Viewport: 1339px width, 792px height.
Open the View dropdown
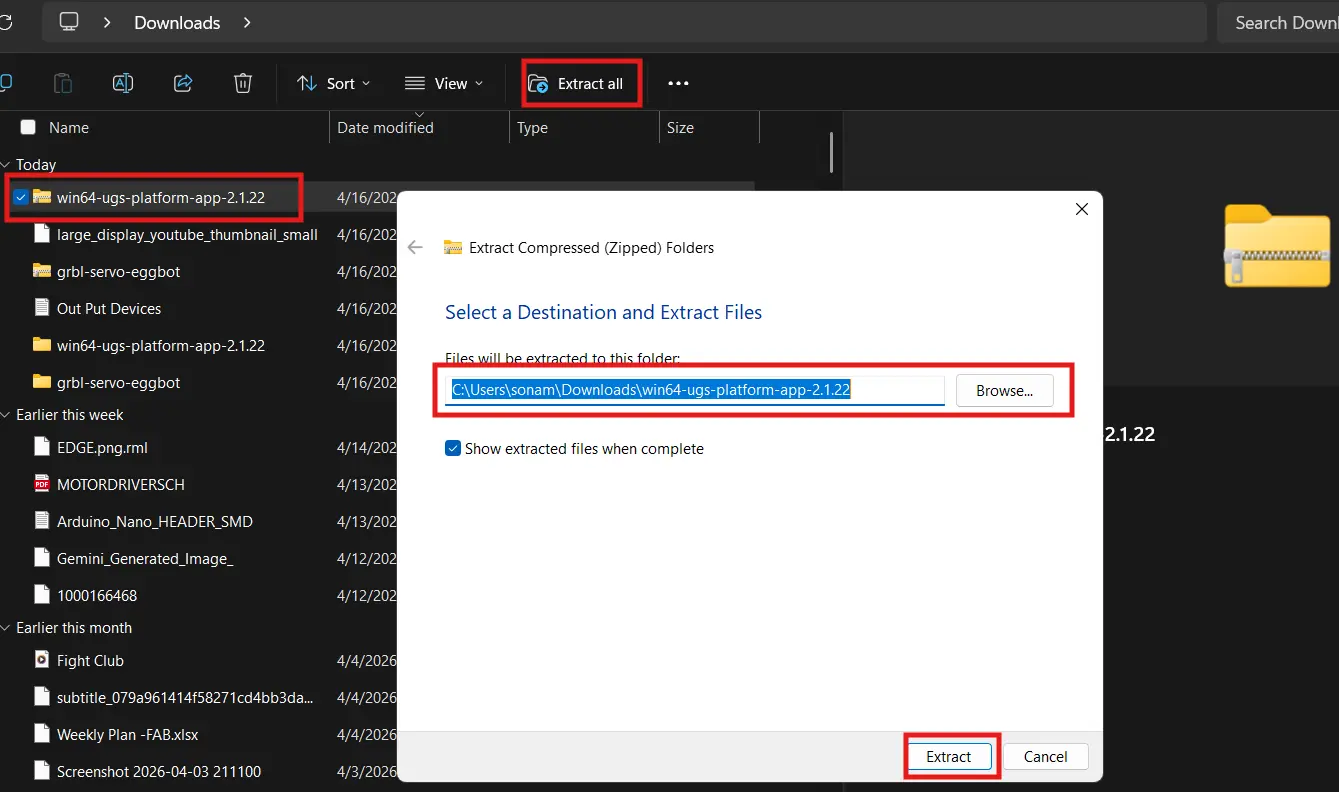(x=445, y=83)
